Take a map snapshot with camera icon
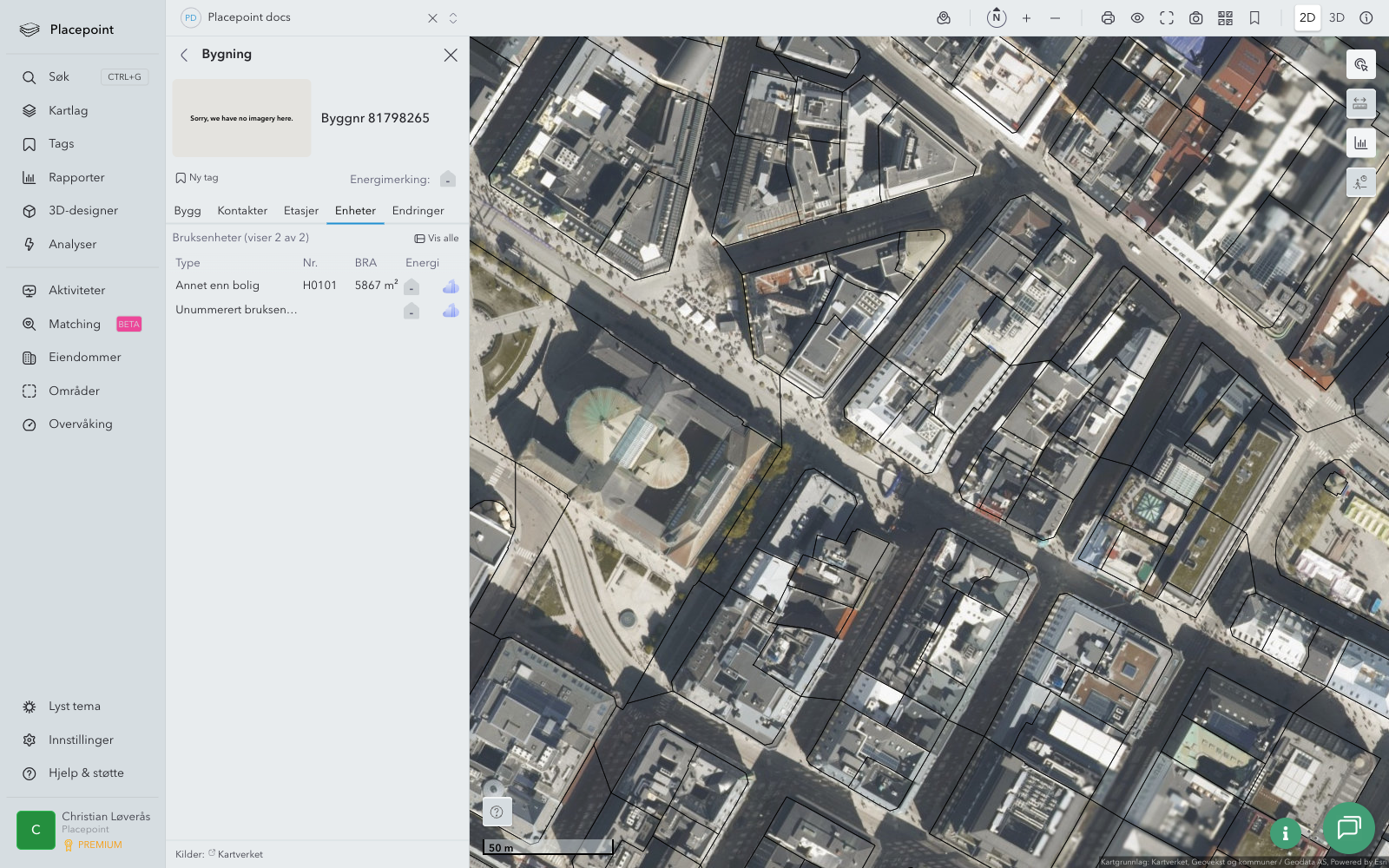 pyautogui.click(x=1195, y=18)
